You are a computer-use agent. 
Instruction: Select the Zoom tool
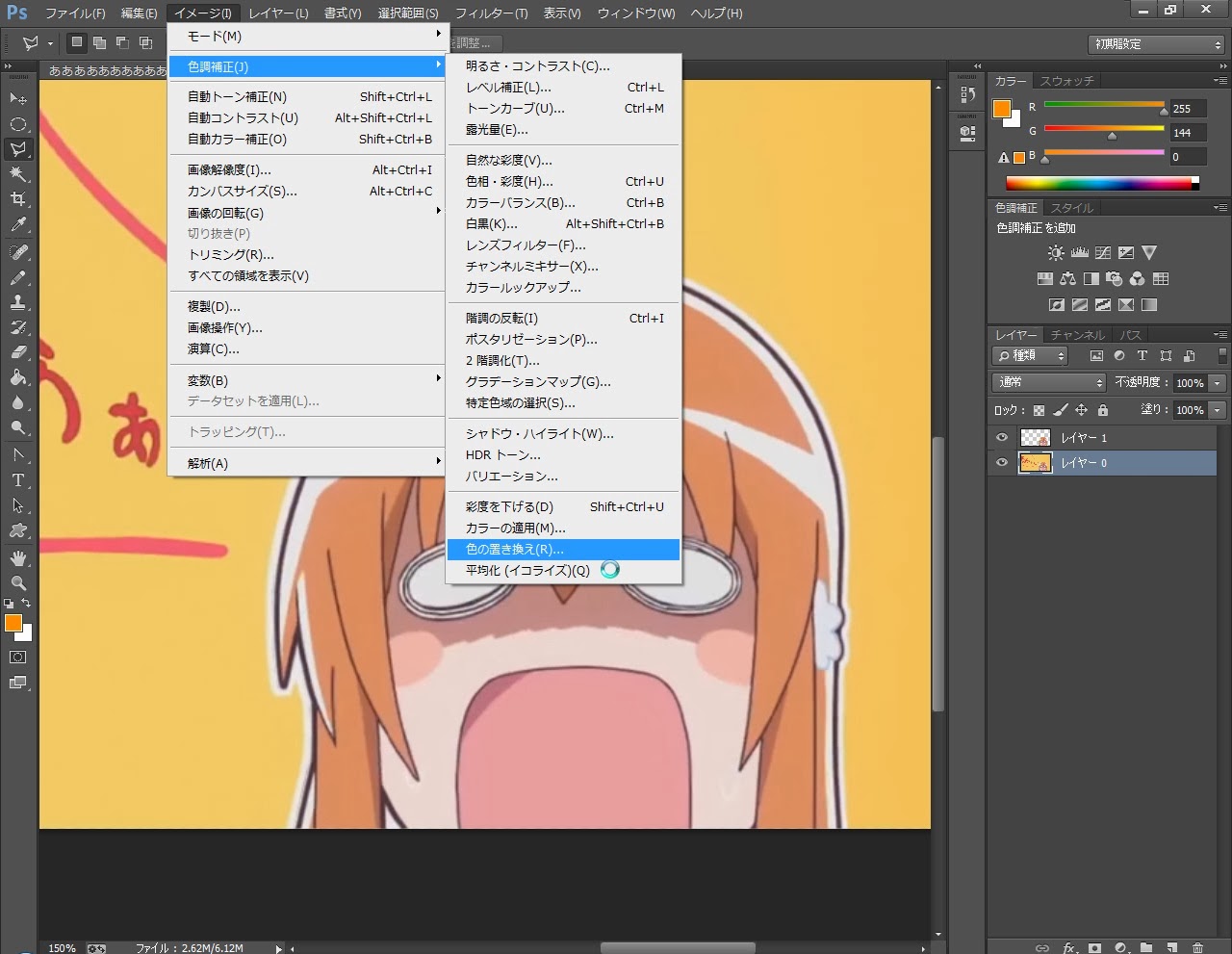[18, 583]
